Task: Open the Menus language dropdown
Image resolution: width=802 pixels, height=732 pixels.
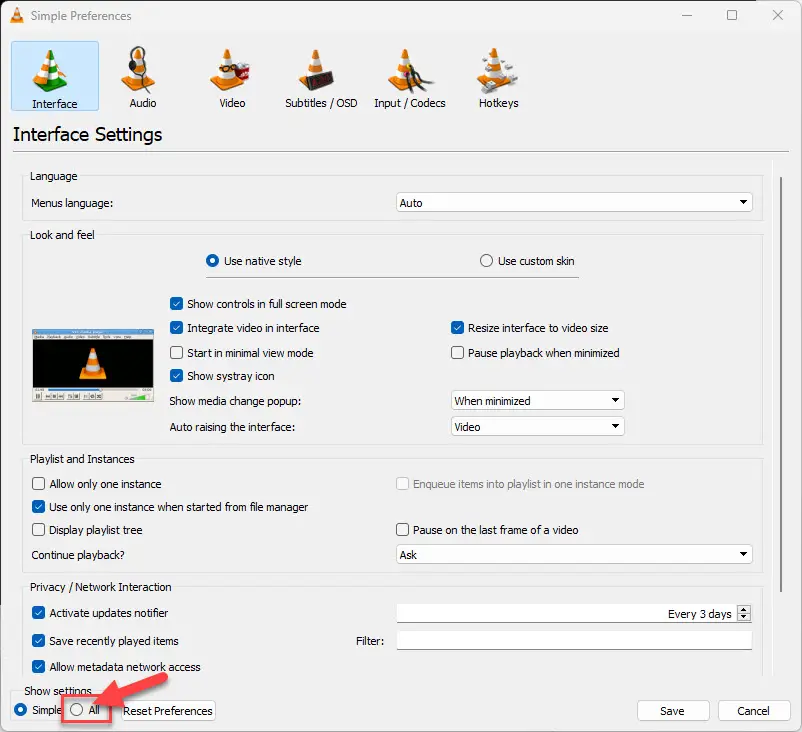Action: [574, 203]
